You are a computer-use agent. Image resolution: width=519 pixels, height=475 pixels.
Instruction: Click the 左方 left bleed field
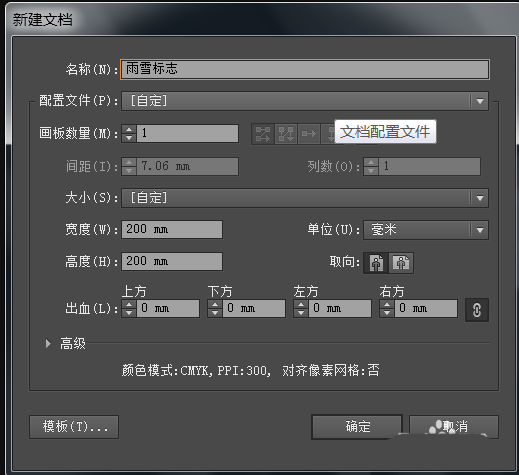[340, 308]
